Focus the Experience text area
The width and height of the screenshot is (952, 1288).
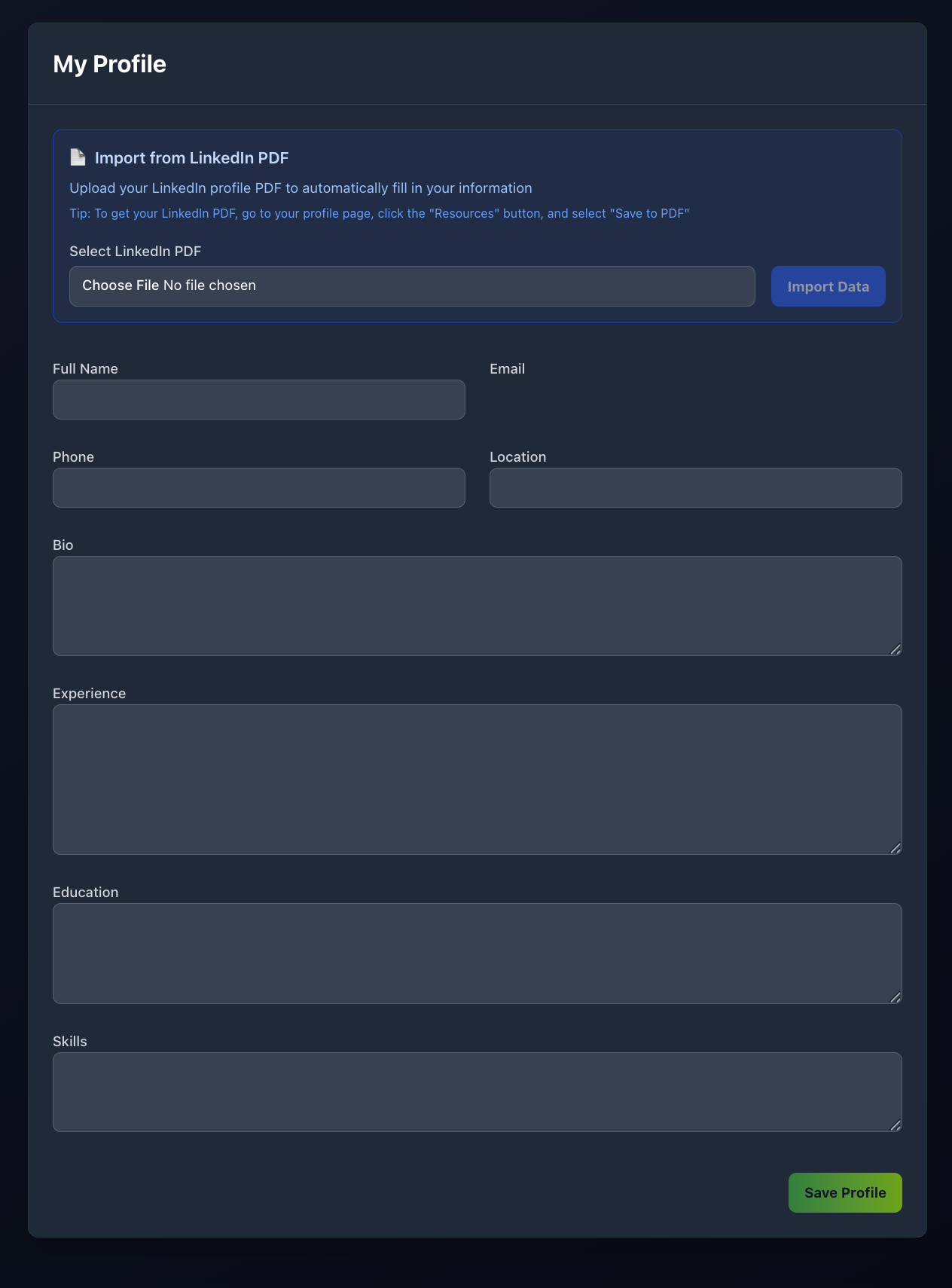(x=477, y=779)
